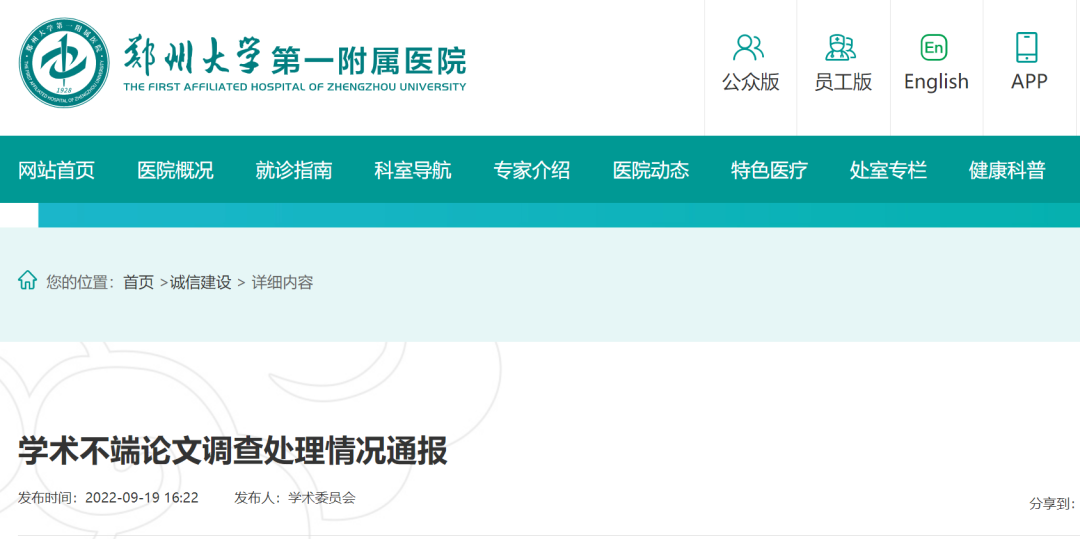Click the green En language icon
Screen dimensions: 1080x539
click(934, 47)
